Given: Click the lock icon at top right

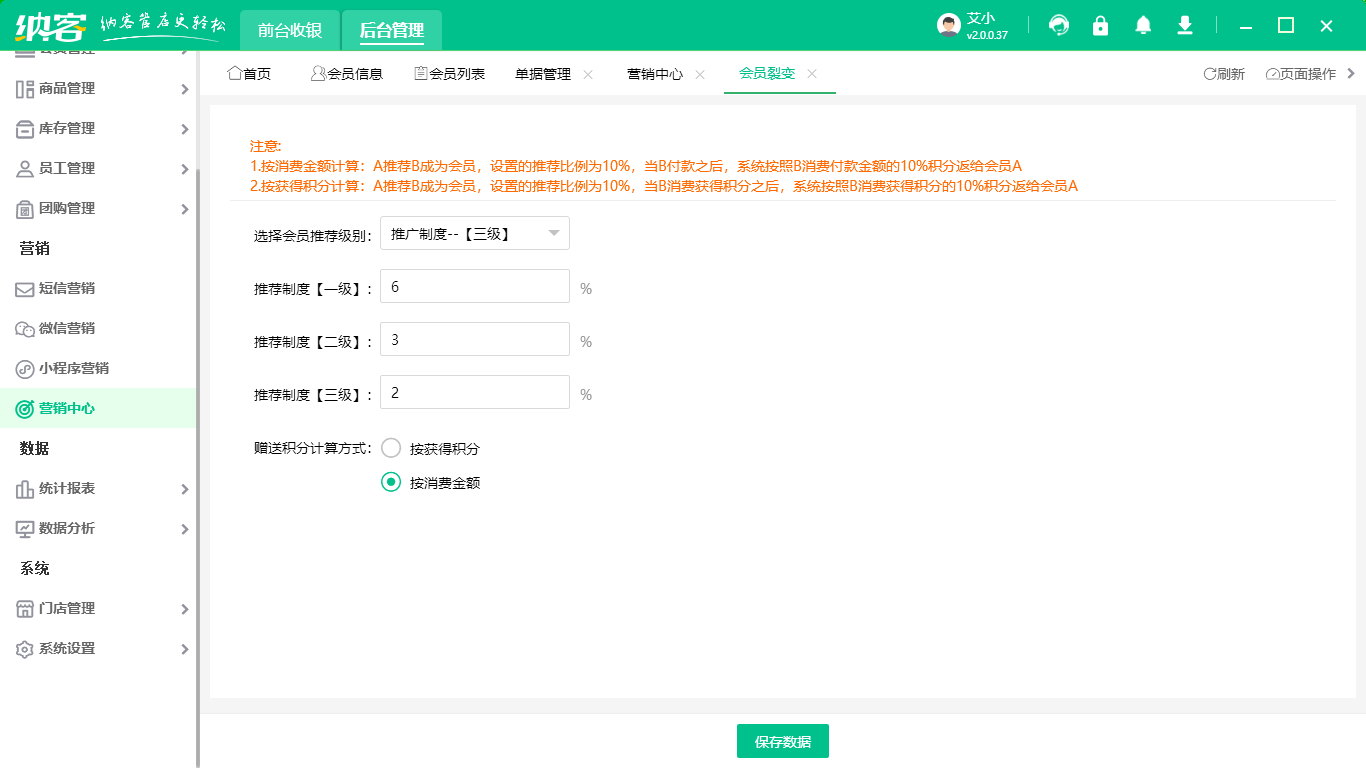Looking at the screenshot, I should (1100, 25).
